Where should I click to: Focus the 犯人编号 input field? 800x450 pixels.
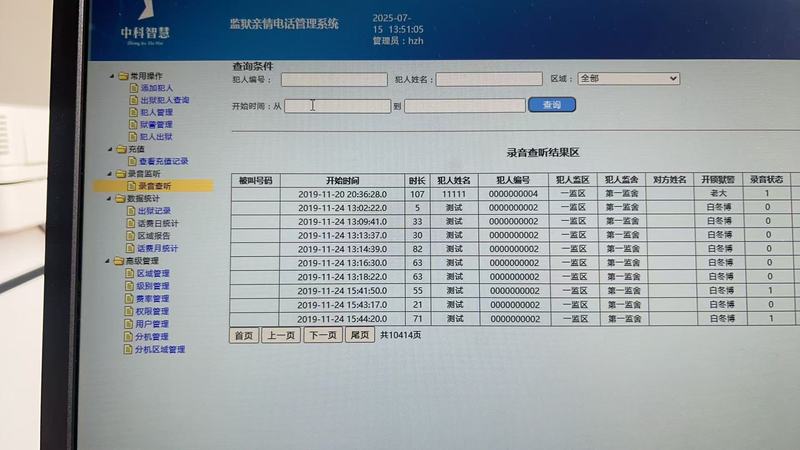[x=334, y=80]
